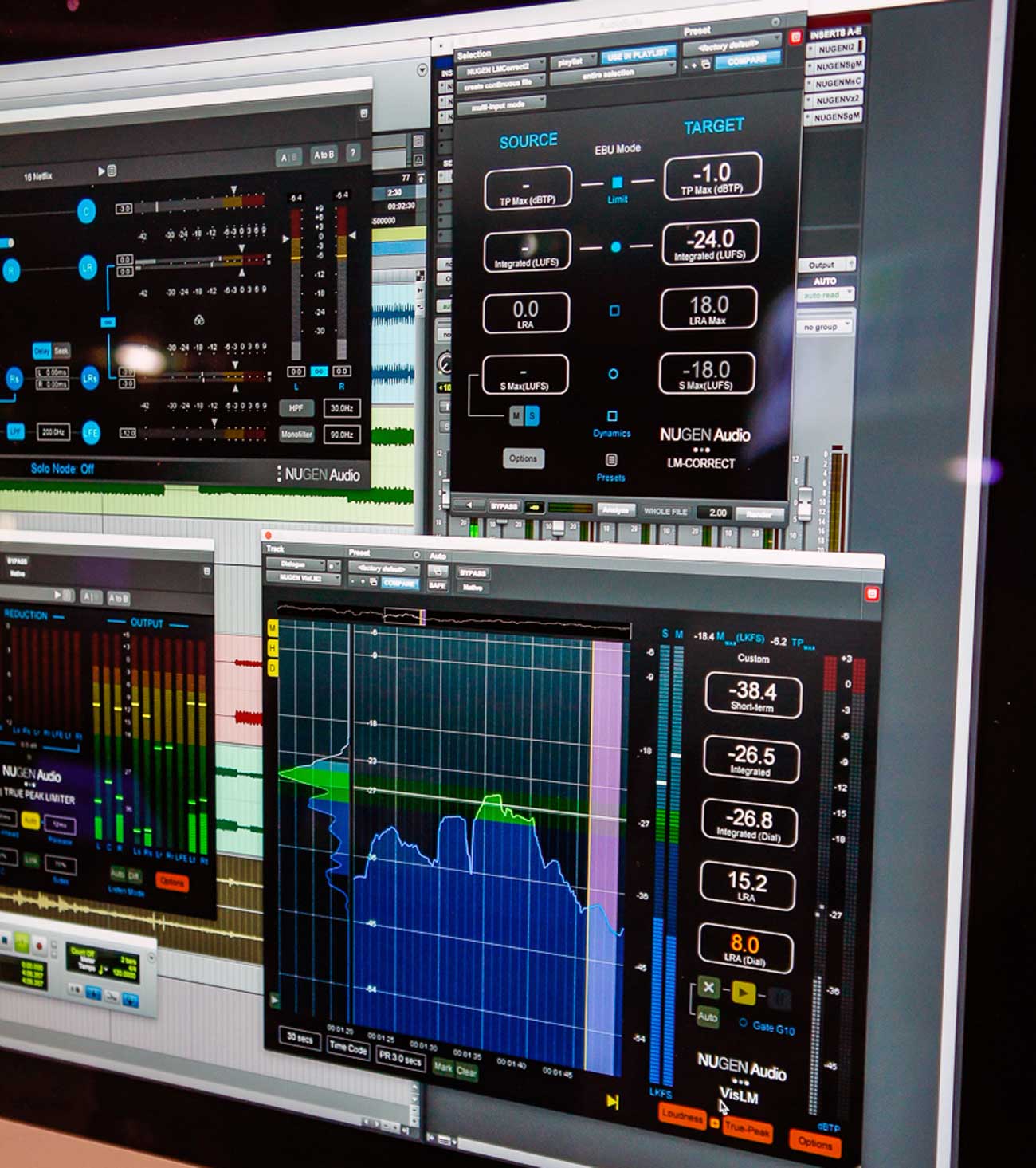Click the Time Code button in VisLM
Screen dimensions: 1036x1168
(x=348, y=1048)
